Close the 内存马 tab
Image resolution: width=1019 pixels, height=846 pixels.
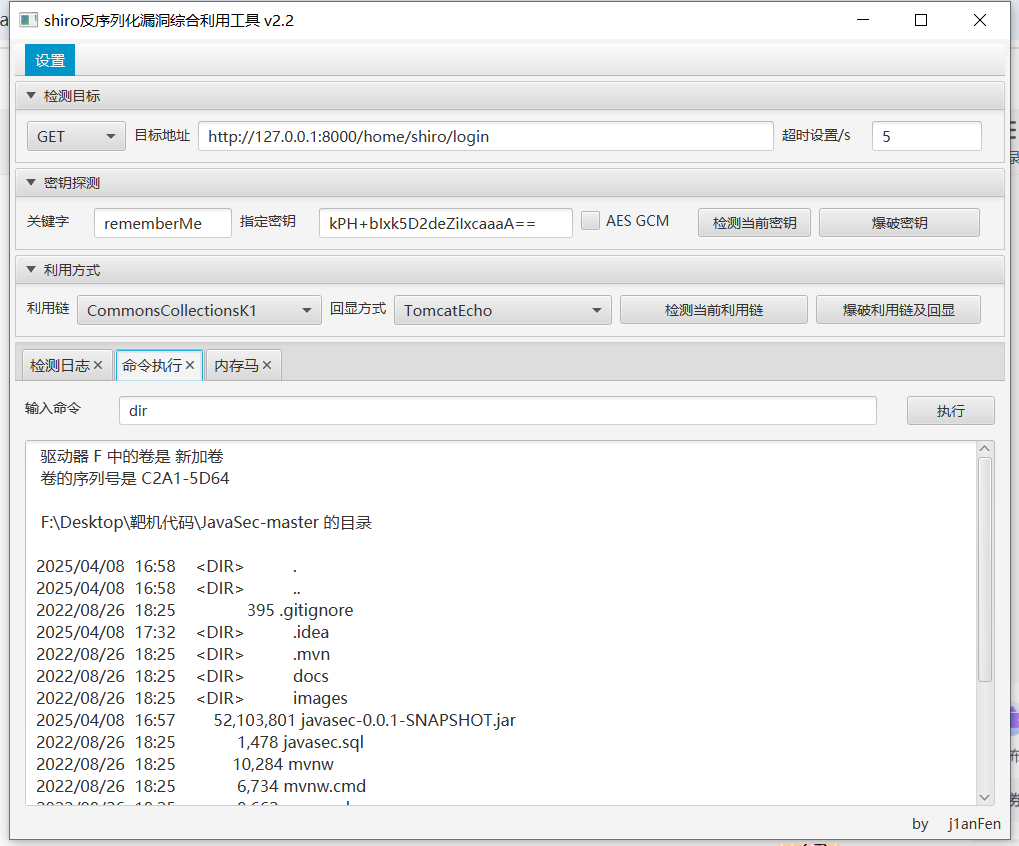pyautogui.click(x=266, y=365)
